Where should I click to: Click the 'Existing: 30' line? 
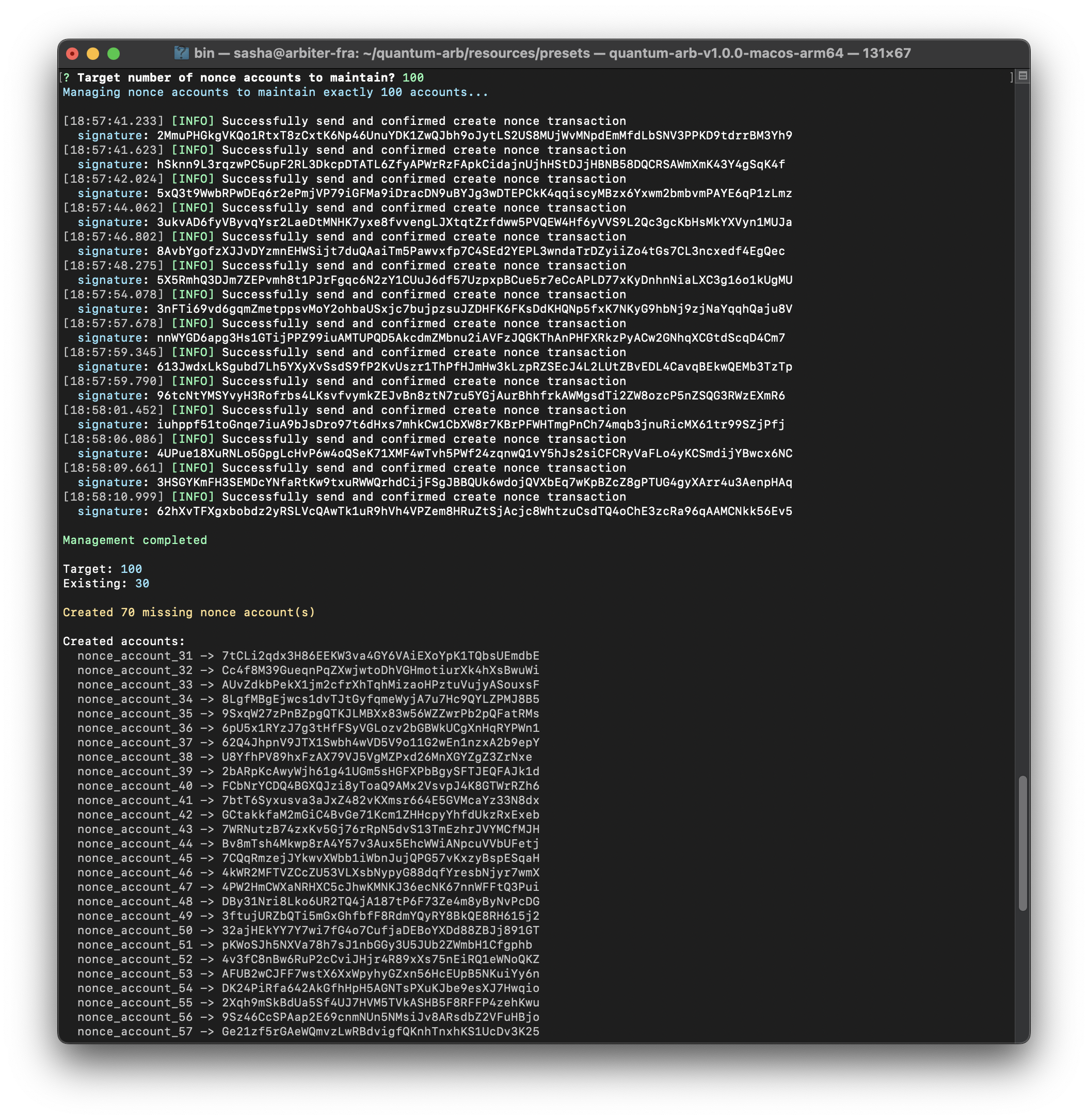[x=106, y=583]
